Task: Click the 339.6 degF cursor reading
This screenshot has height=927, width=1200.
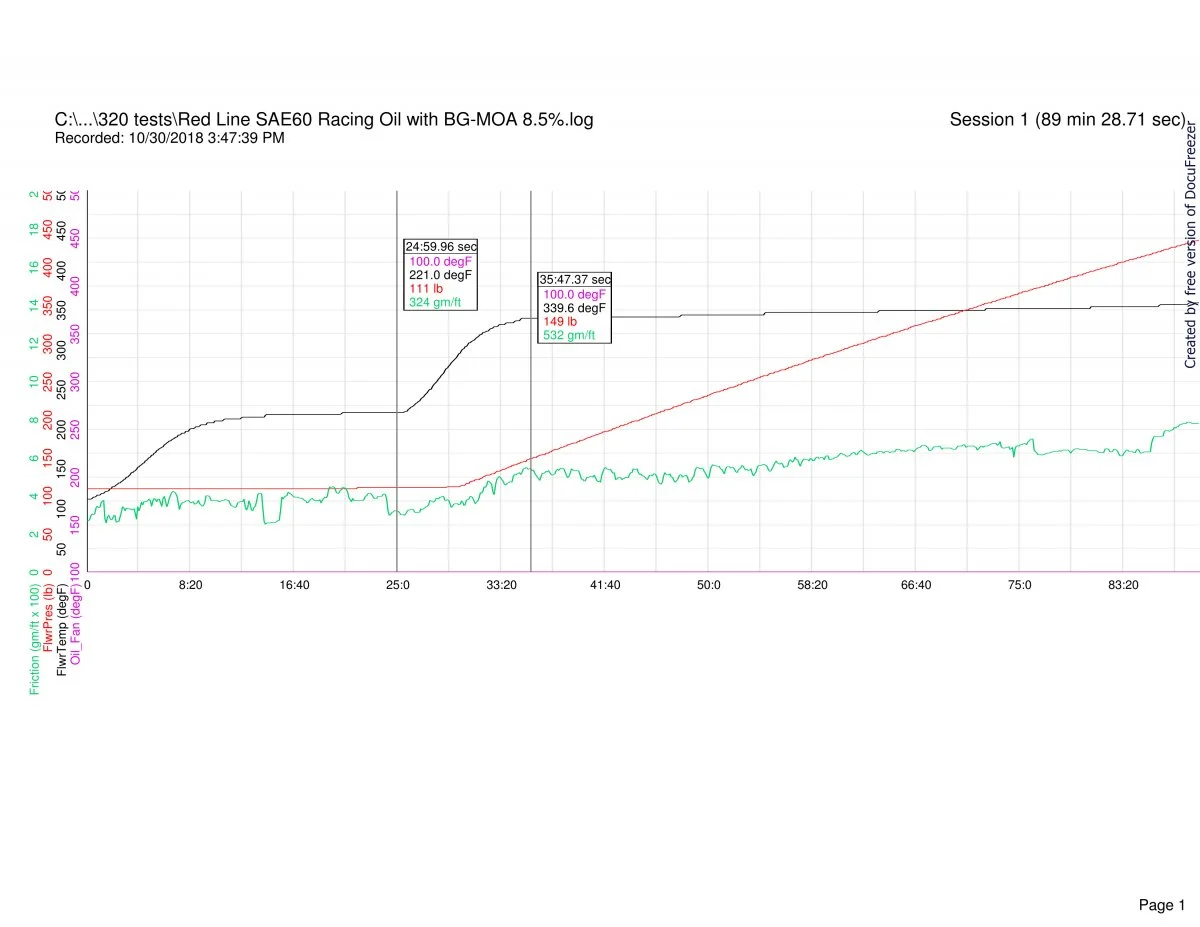Action: click(575, 308)
